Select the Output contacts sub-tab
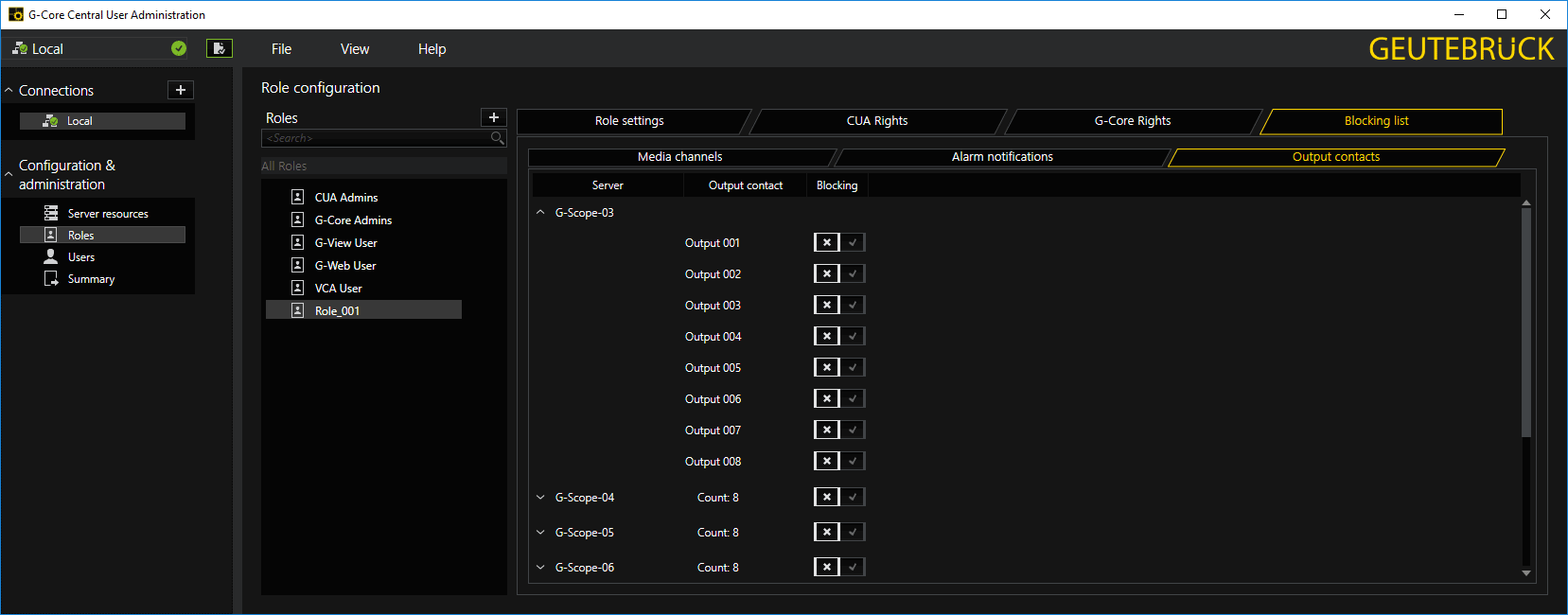This screenshot has height=615, width=1568. pyautogui.click(x=1336, y=157)
